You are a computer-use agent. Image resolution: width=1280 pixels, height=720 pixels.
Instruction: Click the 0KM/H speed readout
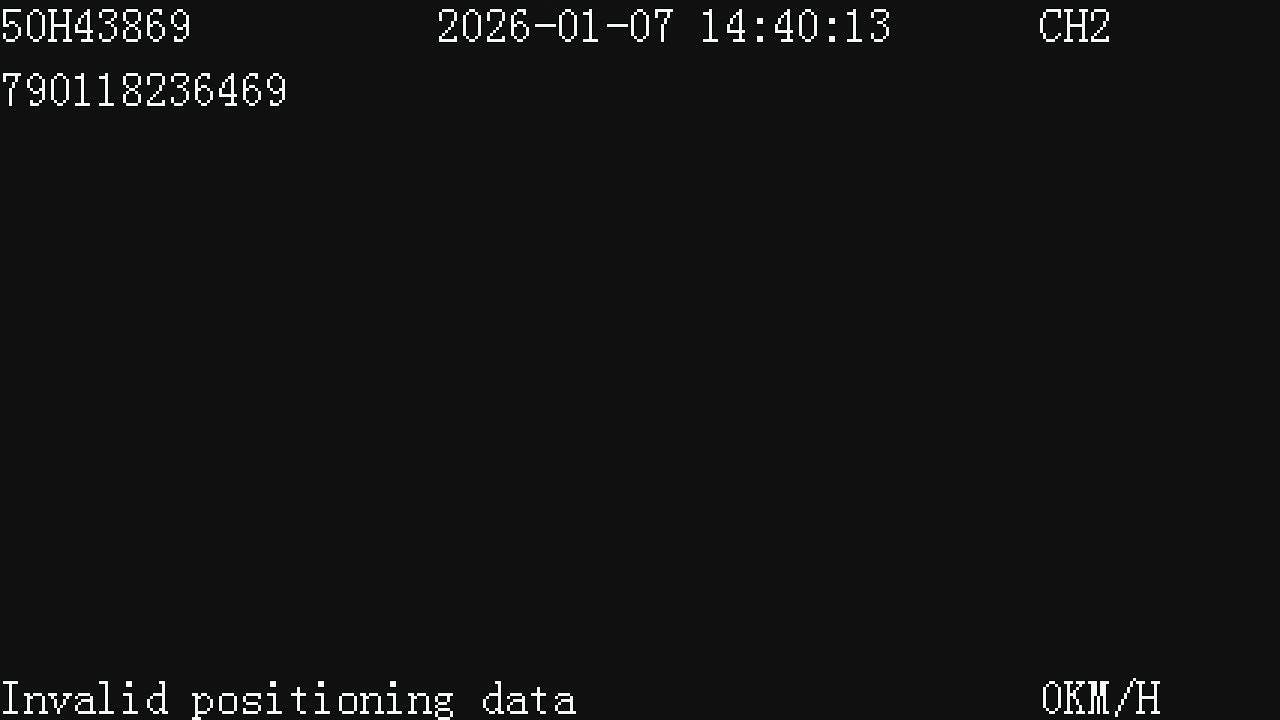pos(1101,699)
